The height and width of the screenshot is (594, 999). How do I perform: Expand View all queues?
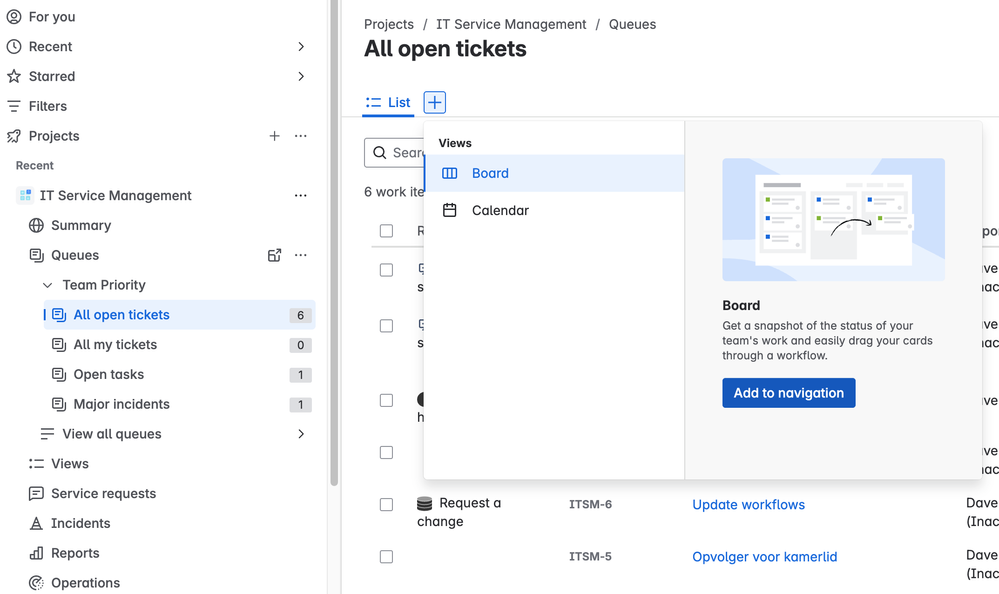point(301,434)
